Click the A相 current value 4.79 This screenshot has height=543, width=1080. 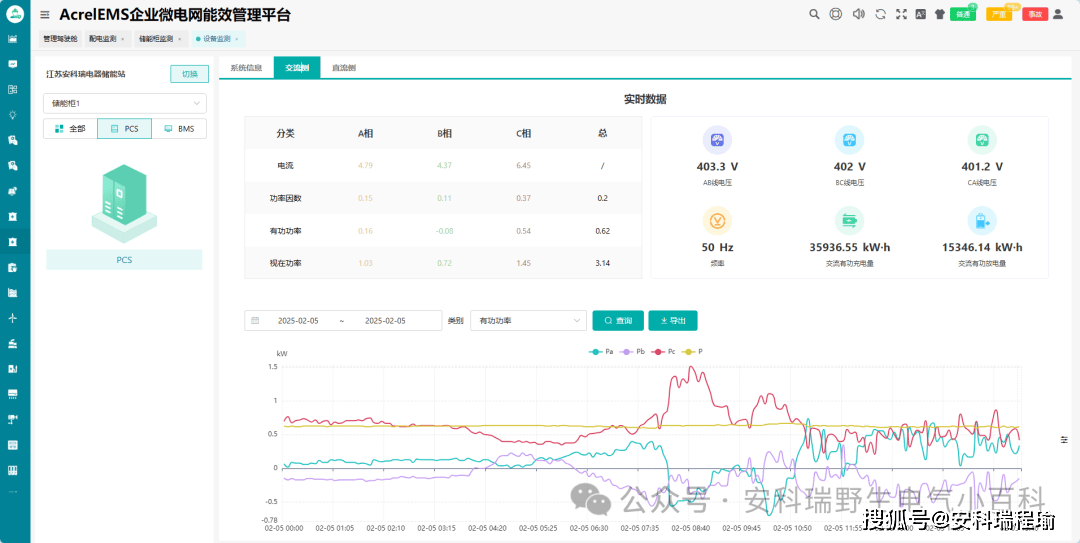pos(365,166)
